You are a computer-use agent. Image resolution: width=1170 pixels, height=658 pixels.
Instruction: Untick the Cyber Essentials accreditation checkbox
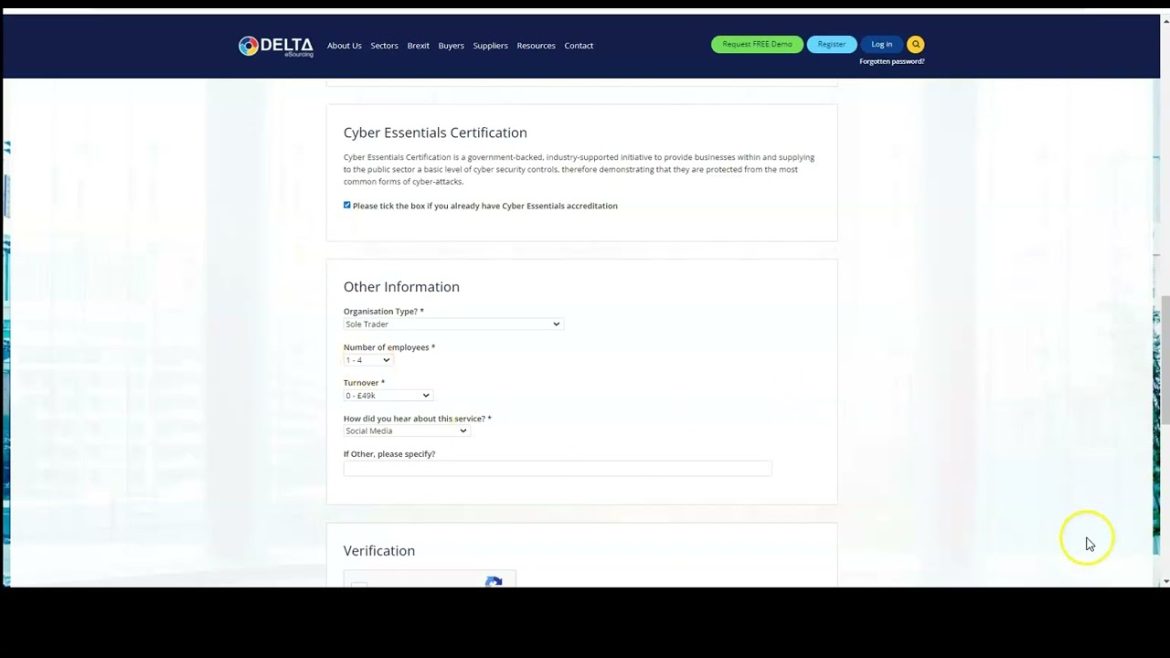click(347, 205)
